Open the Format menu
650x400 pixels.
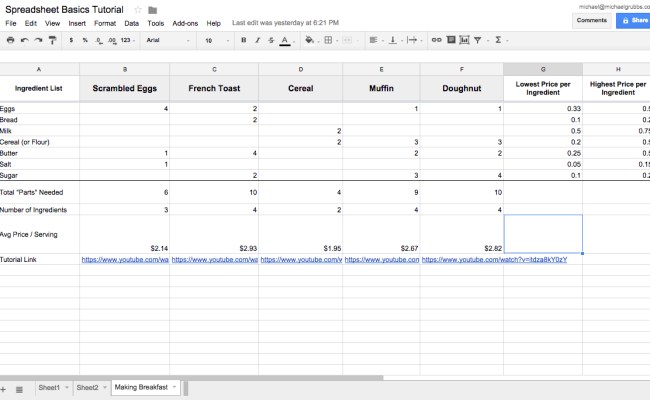(105, 23)
